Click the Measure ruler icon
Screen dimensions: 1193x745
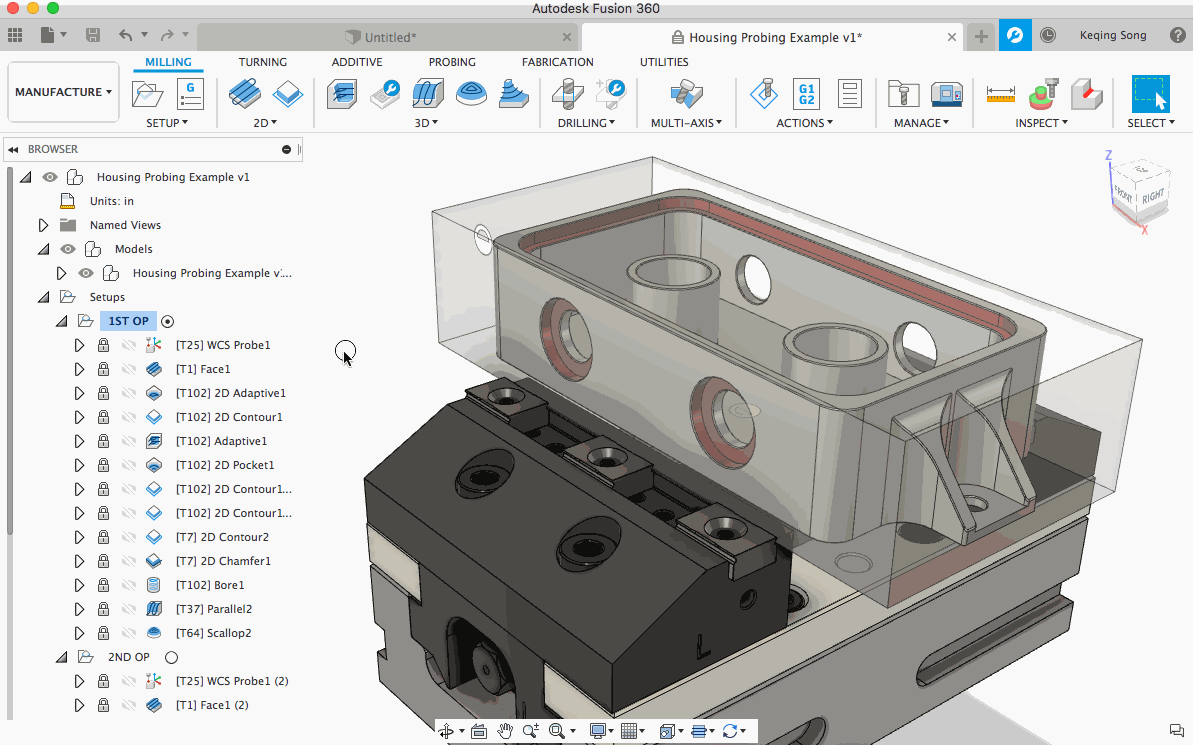tap(1000, 95)
